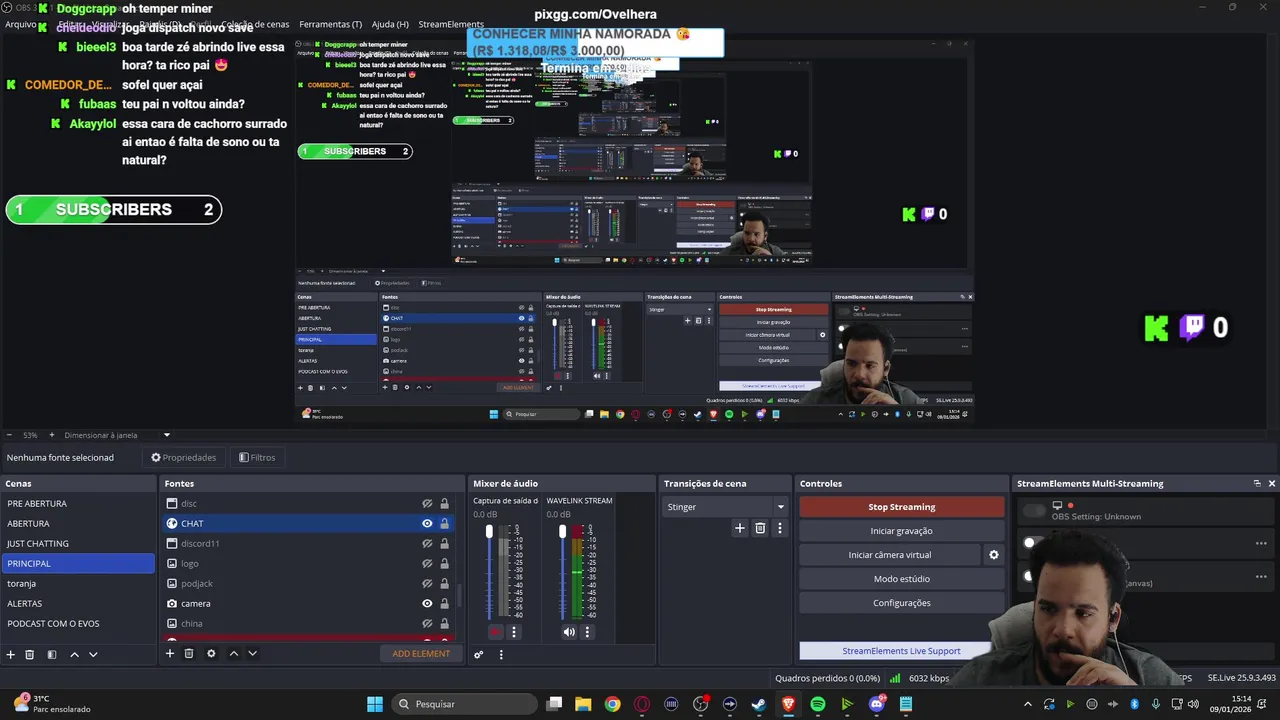1280x720 pixels.
Task: Open StreamElements Live Support link
Action: pyautogui.click(x=901, y=651)
